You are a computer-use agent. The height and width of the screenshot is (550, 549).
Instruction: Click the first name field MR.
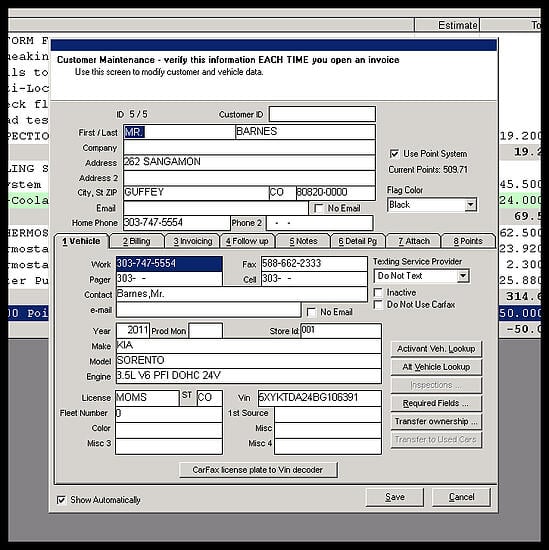point(179,132)
